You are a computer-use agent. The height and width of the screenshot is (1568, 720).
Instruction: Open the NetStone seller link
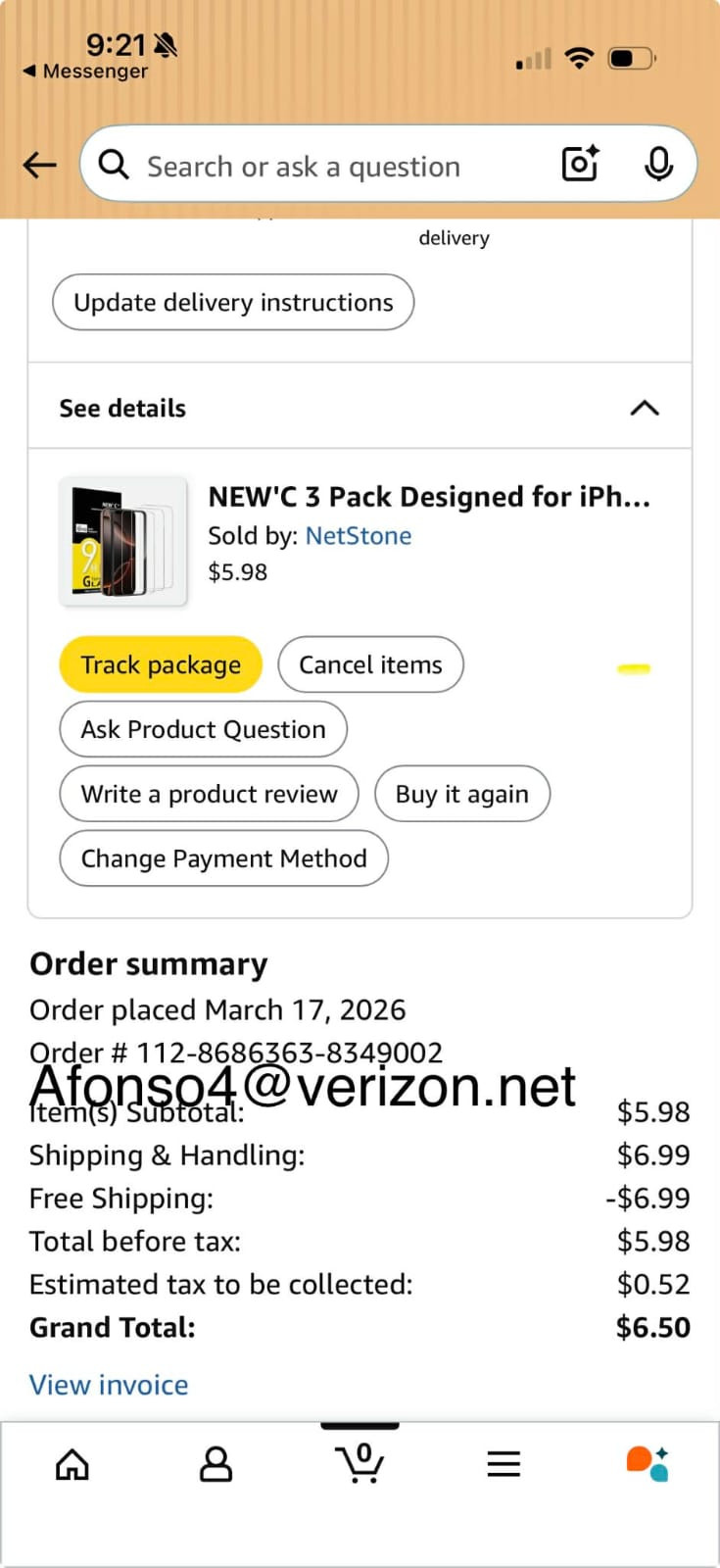tap(359, 536)
